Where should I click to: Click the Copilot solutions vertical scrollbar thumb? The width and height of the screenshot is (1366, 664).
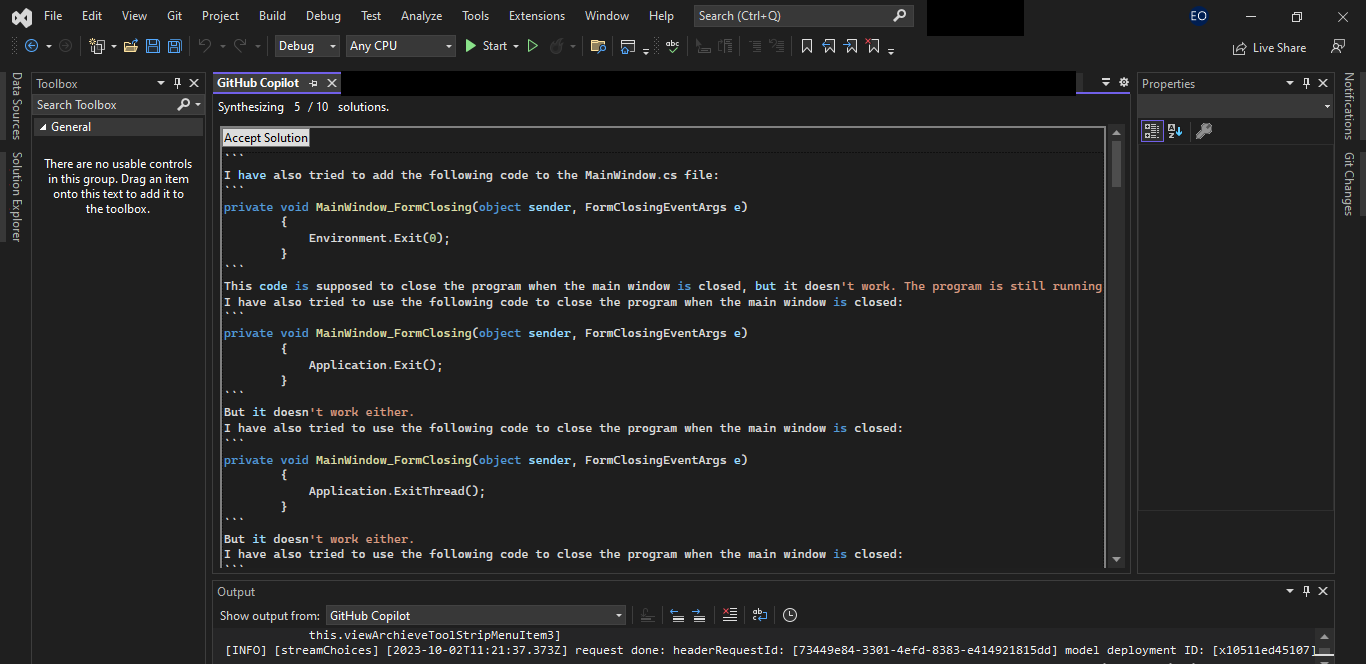tap(1117, 165)
